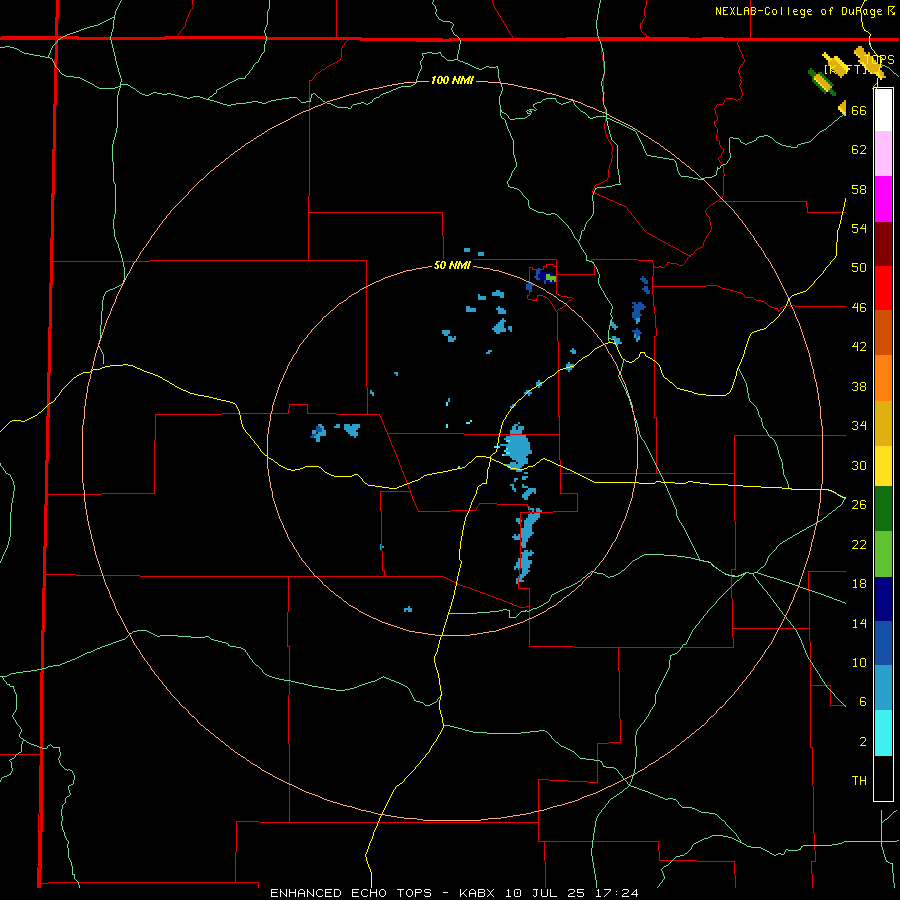Click legend value 54
The image size is (900, 900).
[x=859, y=228]
